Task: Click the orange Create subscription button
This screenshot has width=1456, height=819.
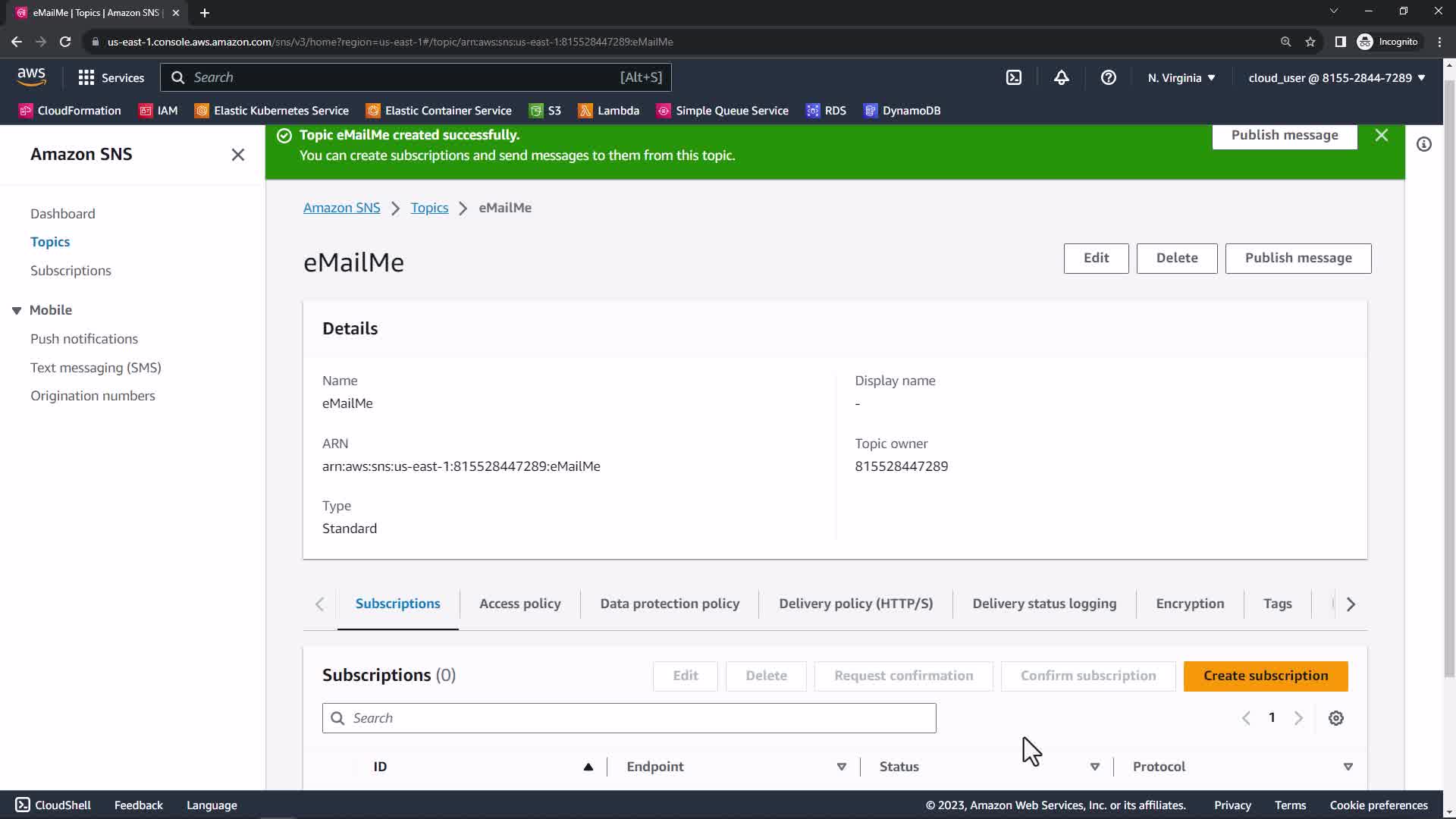Action: click(x=1265, y=676)
